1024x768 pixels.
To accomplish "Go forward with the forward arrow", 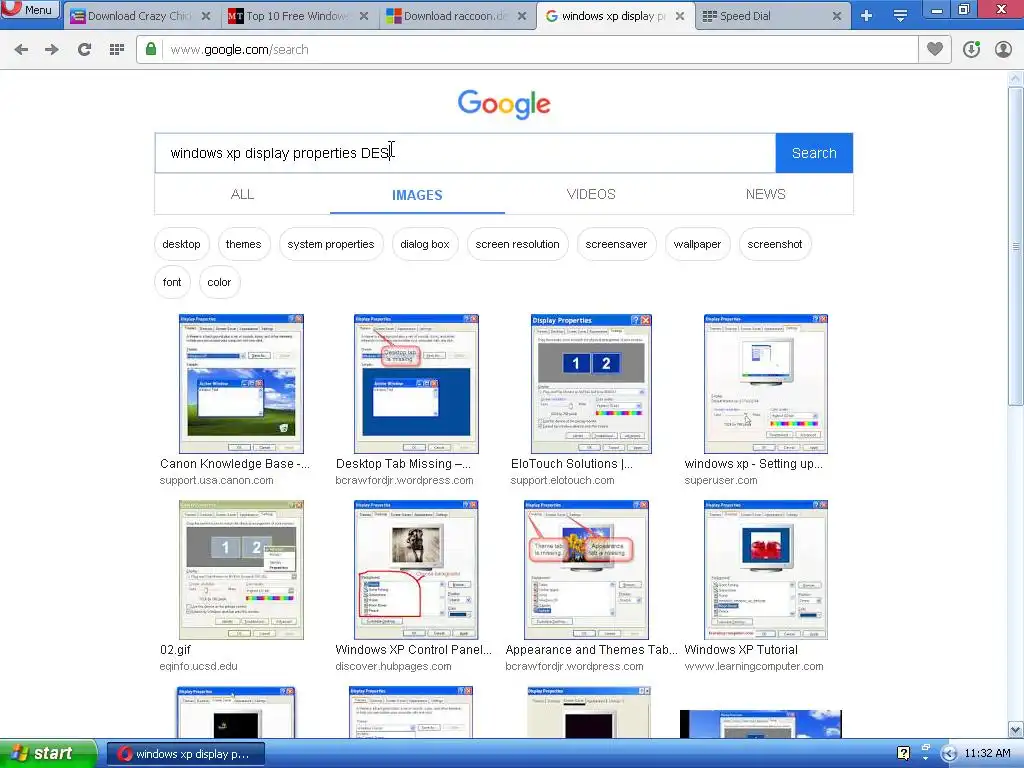I will (52, 50).
